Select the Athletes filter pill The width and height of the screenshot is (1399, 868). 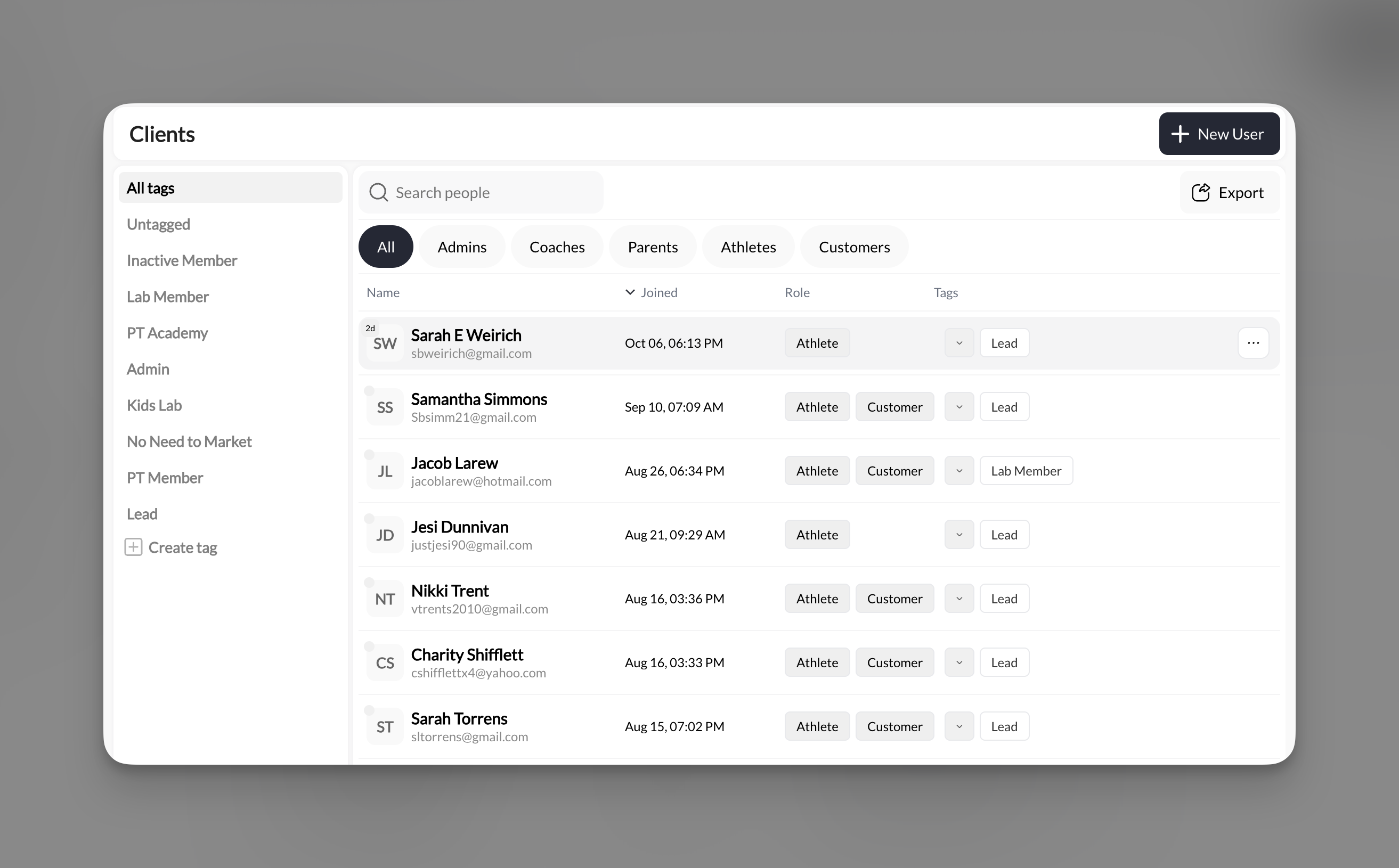point(748,246)
